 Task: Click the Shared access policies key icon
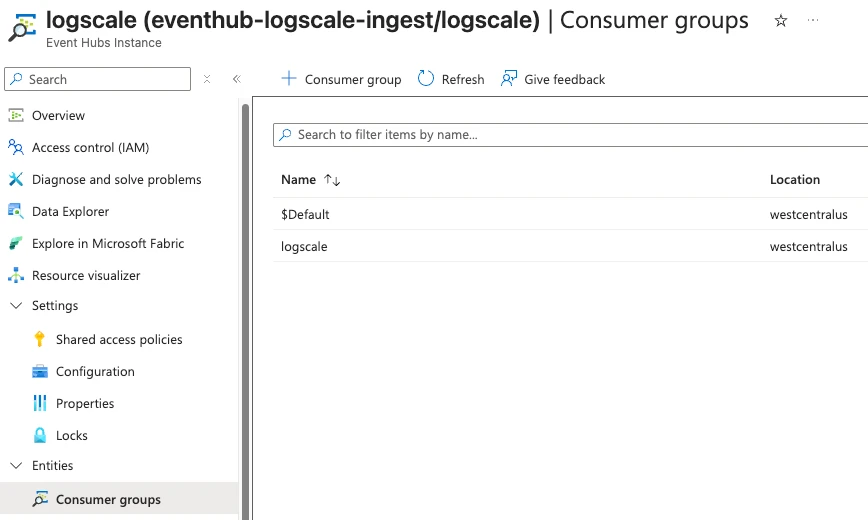[39, 339]
